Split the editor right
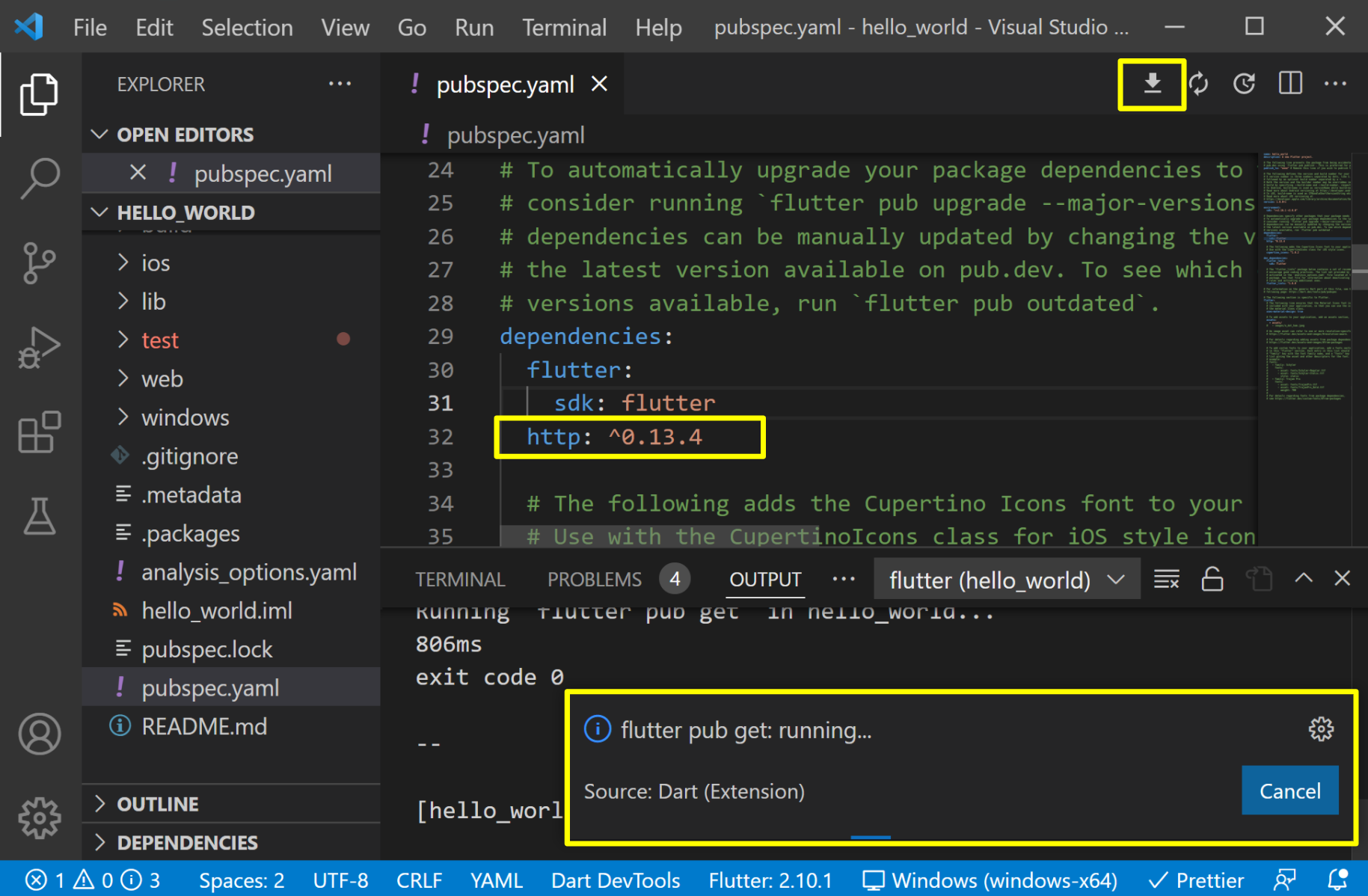The width and height of the screenshot is (1368, 896). (1290, 84)
